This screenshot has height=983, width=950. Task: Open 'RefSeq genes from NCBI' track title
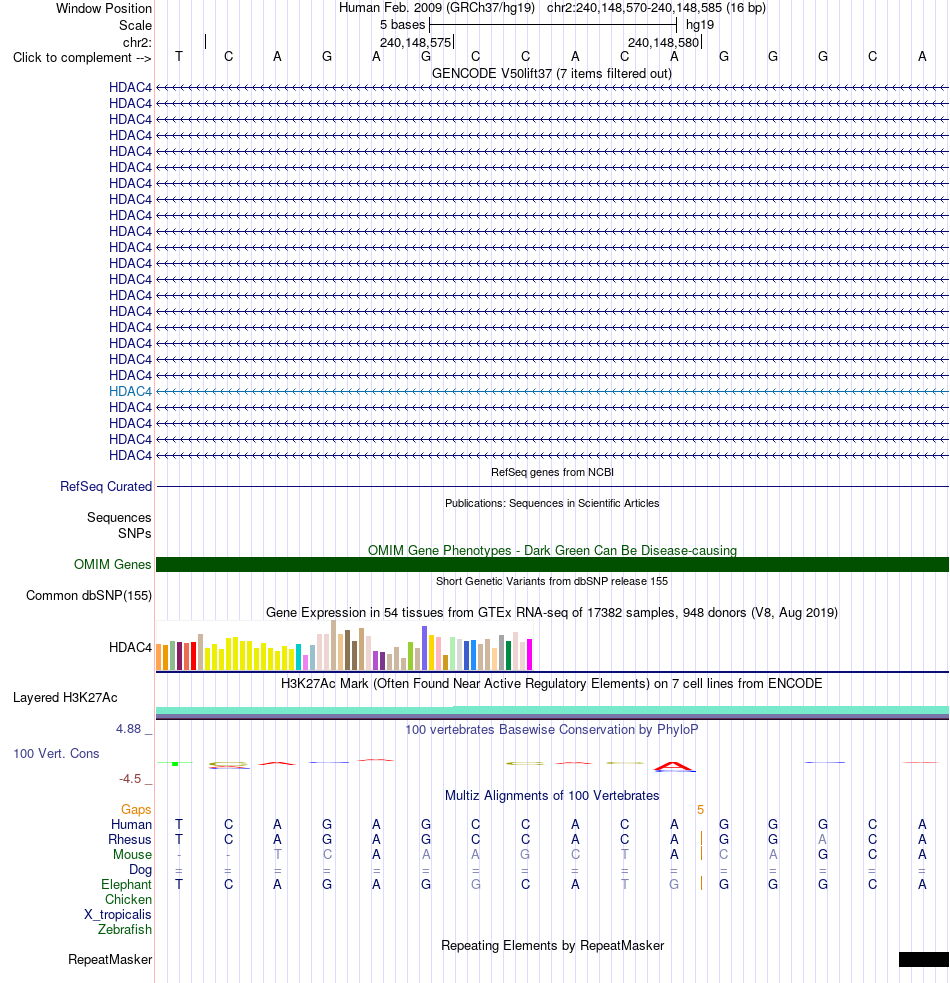[x=552, y=472]
